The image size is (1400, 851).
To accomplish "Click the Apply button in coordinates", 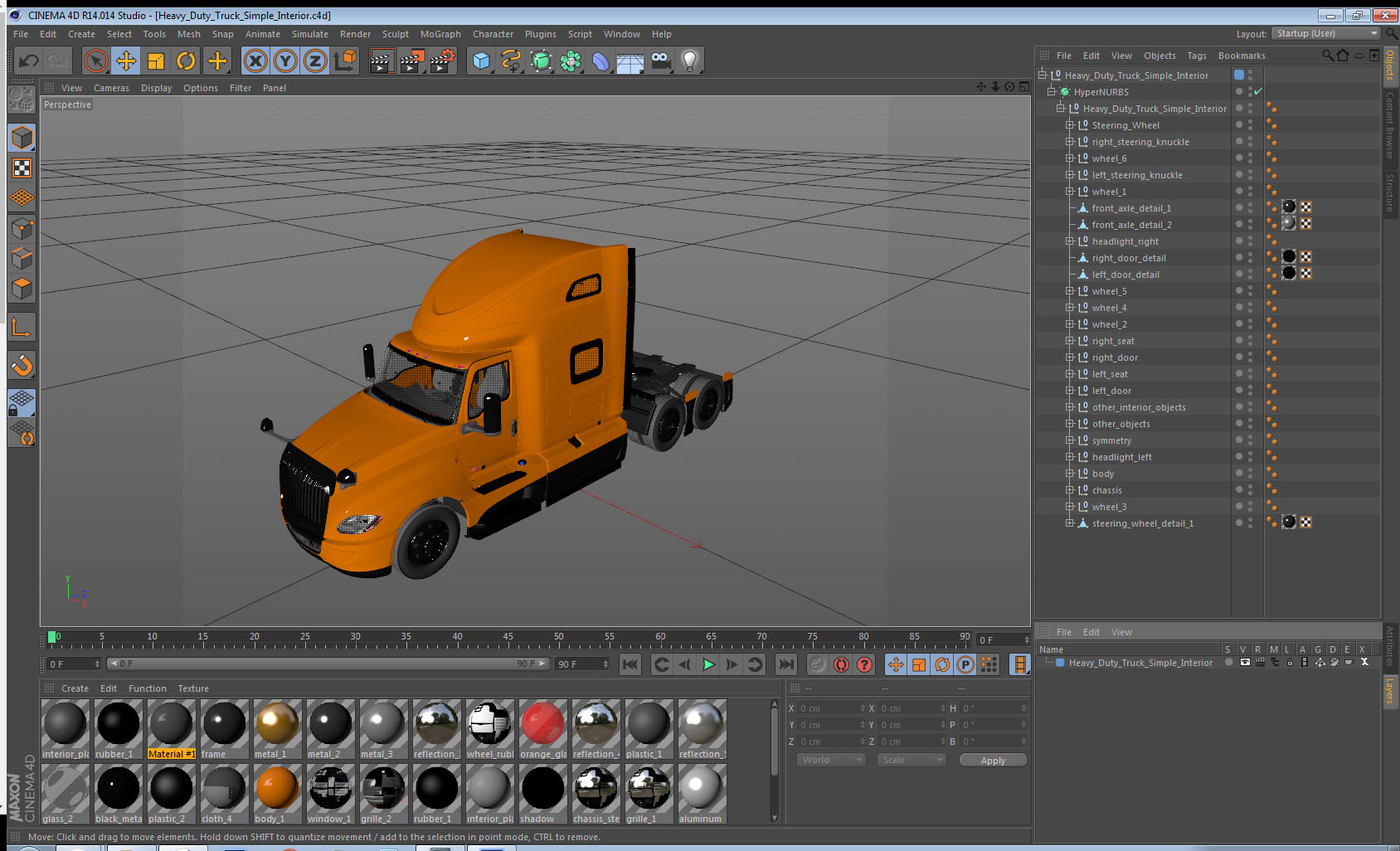I will (x=993, y=761).
